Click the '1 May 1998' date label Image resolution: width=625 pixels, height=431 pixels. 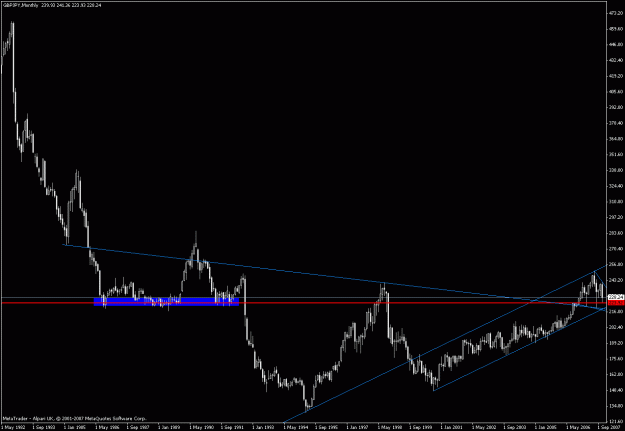click(x=388, y=427)
